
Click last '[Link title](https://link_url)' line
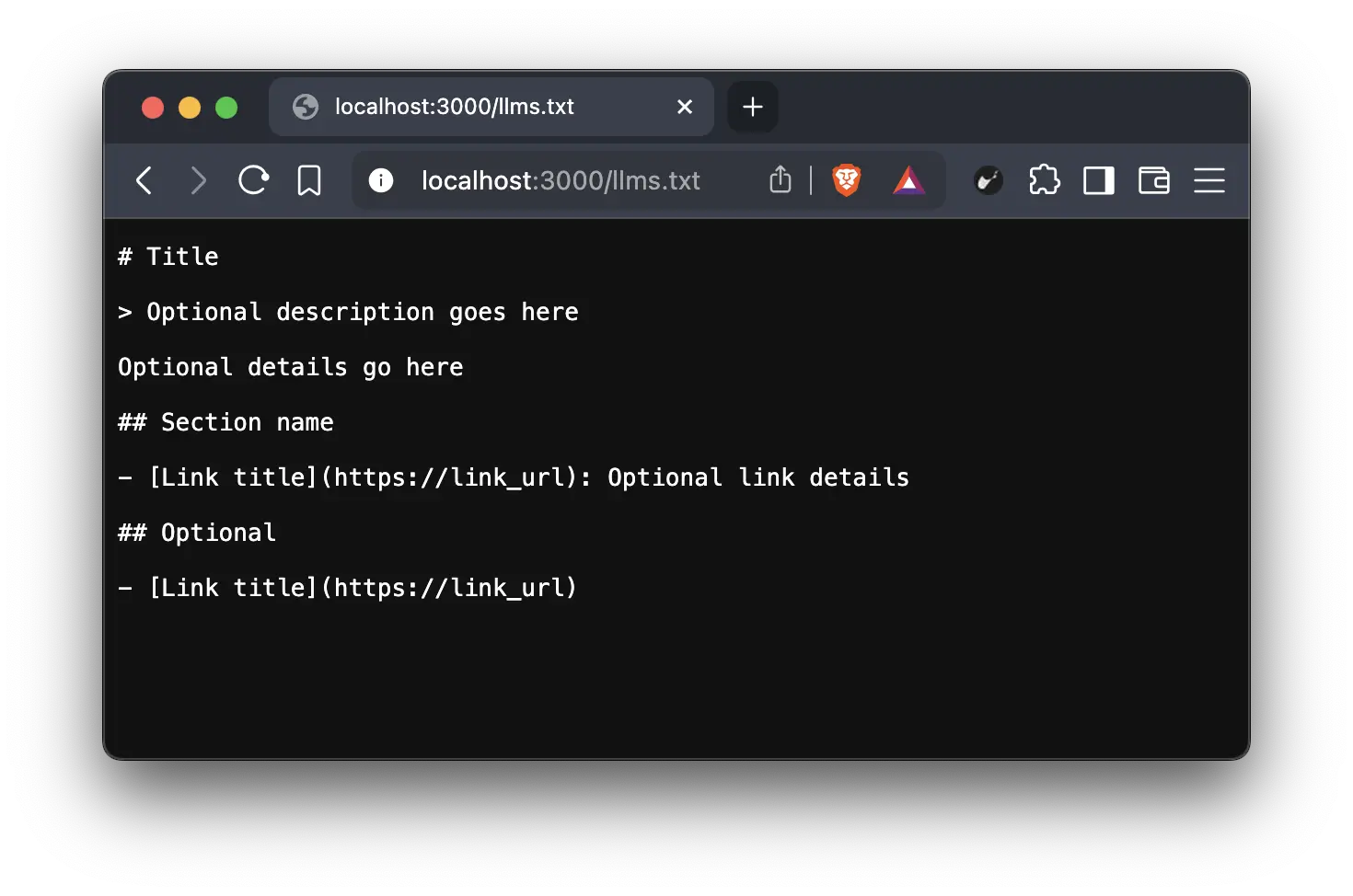[x=348, y=588]
